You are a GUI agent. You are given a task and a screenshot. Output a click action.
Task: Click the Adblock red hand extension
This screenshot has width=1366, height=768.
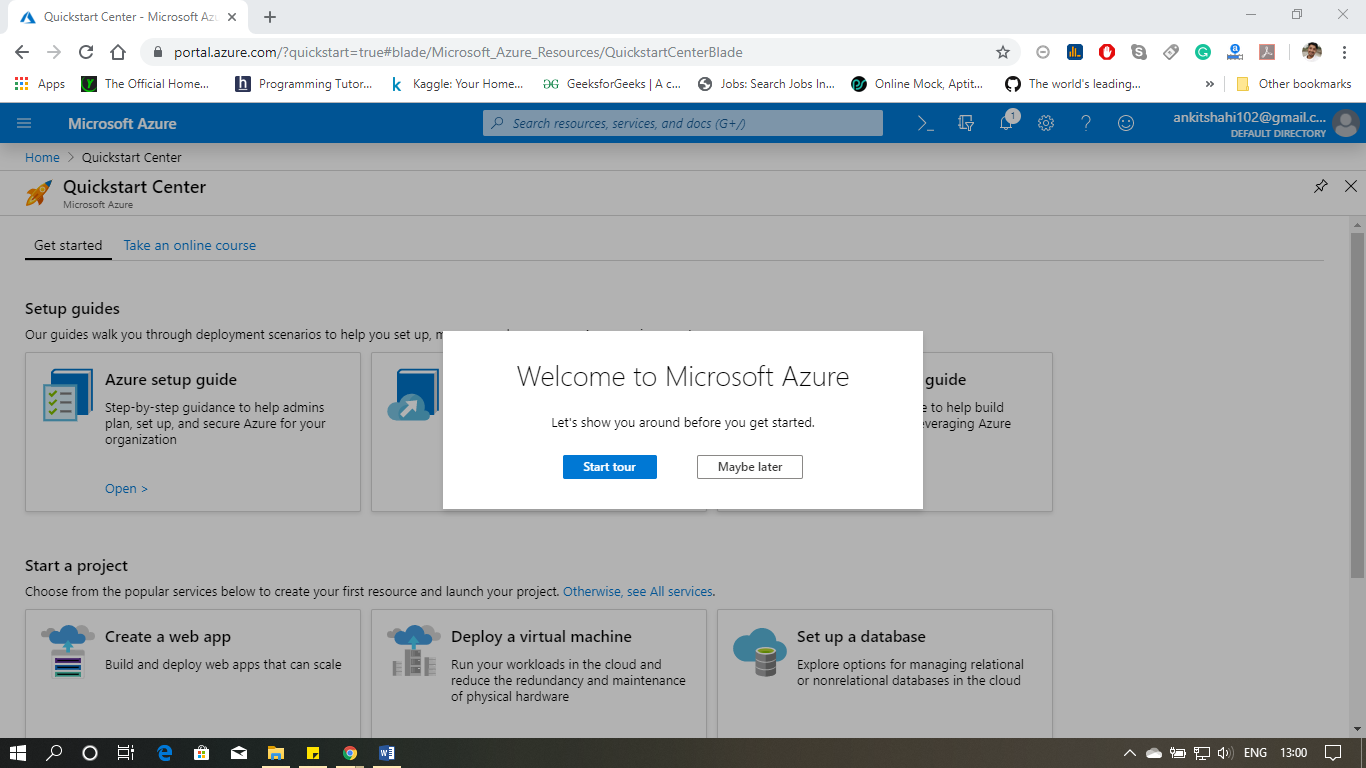tap(1107, 52)
